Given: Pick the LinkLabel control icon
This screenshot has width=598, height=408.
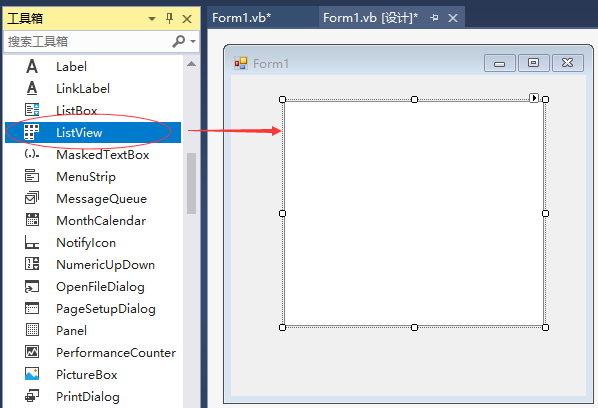Looking at the screenshot, I should pos(32,88).
